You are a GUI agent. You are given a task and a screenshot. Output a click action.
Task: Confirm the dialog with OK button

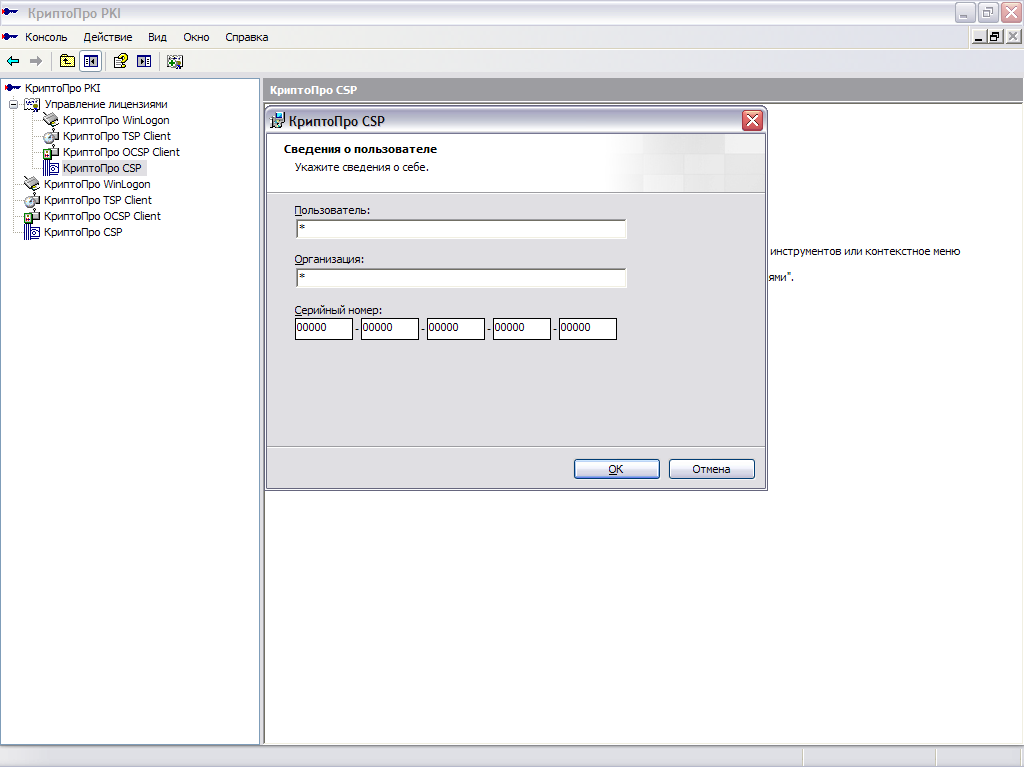point(616,469)
